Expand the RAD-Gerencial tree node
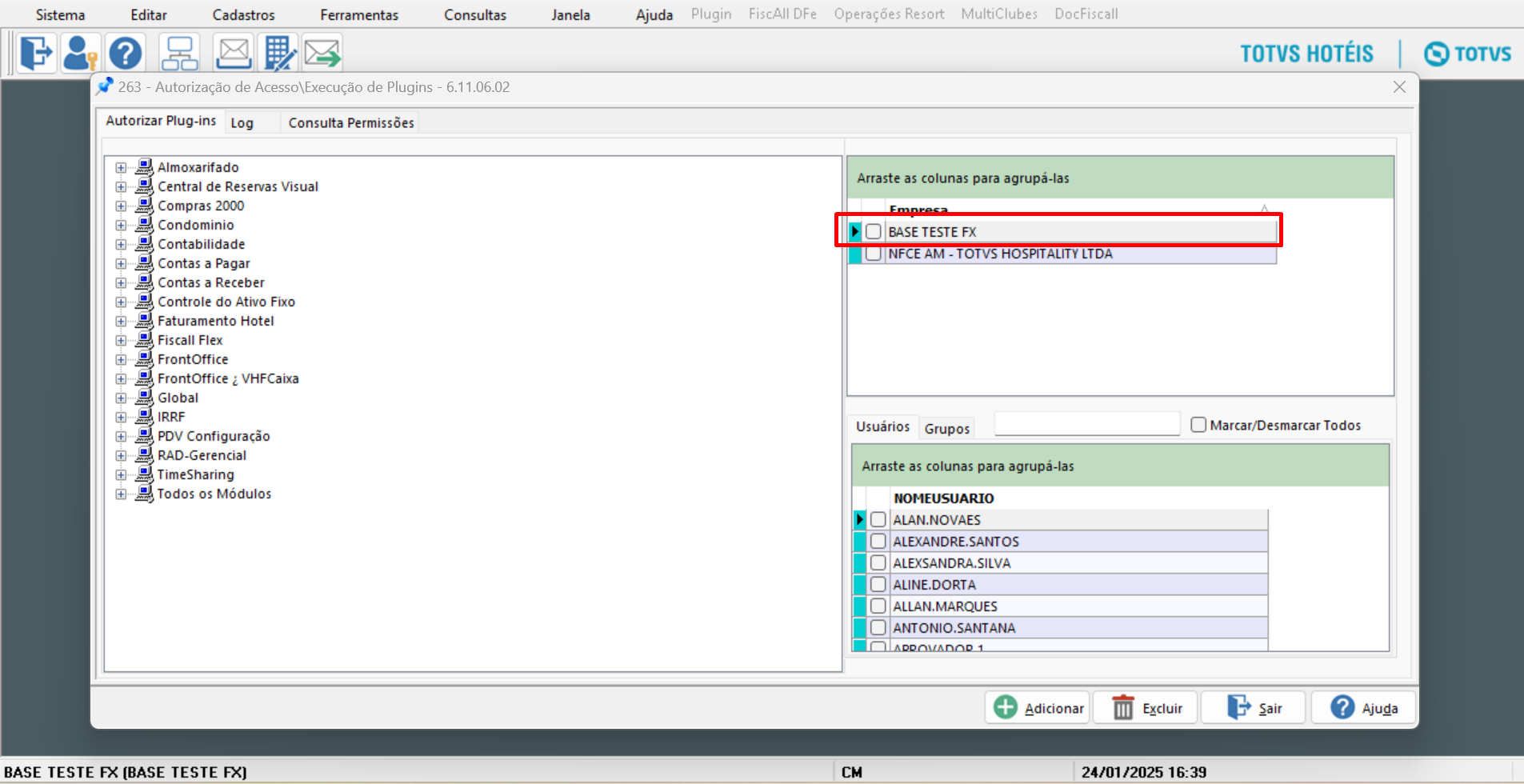The width and height of the screenshot is (1524, 784). coord(121,455)
